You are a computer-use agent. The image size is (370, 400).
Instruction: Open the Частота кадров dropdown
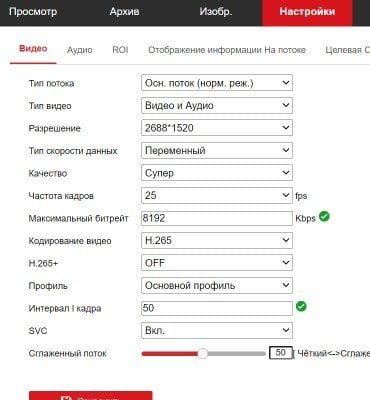coord(217,195)
